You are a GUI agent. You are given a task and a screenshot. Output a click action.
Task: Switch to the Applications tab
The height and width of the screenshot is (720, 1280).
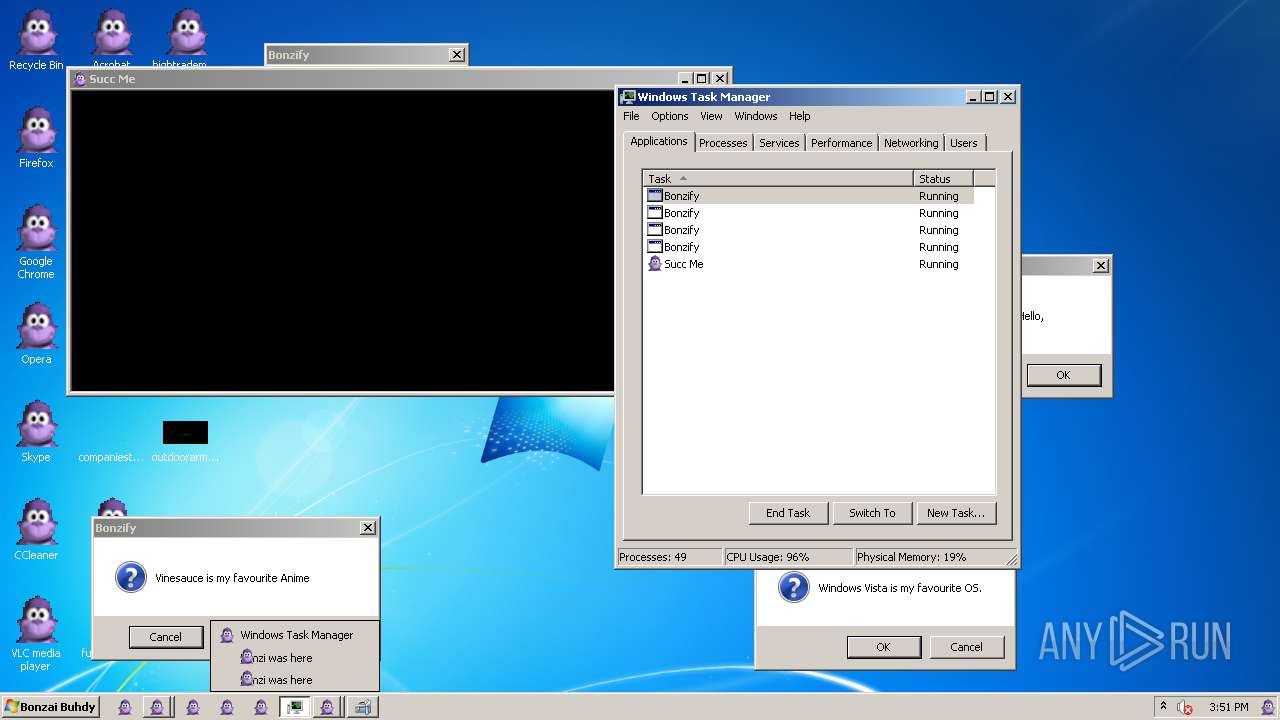click(x=659, y=141)
